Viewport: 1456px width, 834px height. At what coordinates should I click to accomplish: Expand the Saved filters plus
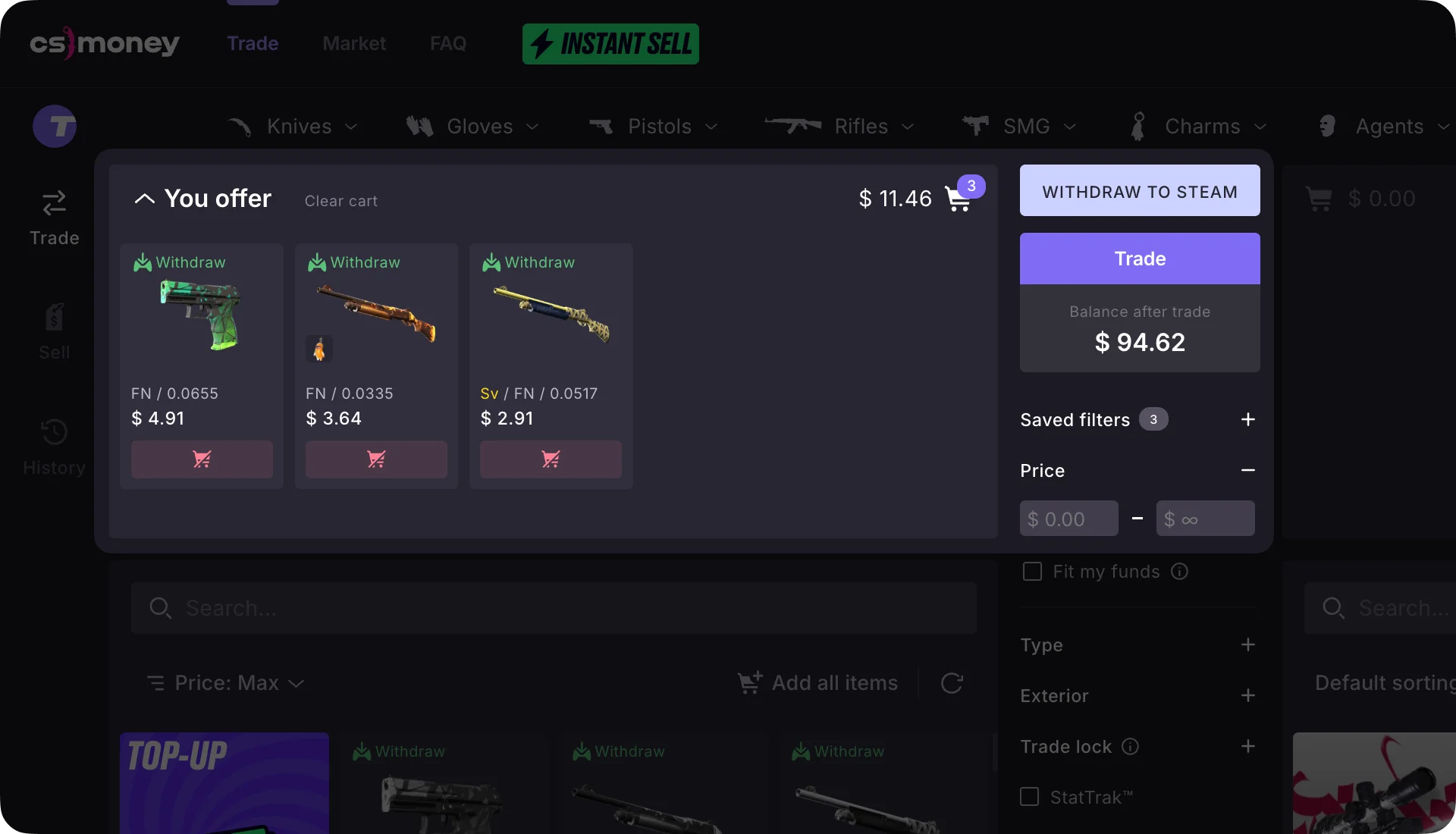[1247, 419]
